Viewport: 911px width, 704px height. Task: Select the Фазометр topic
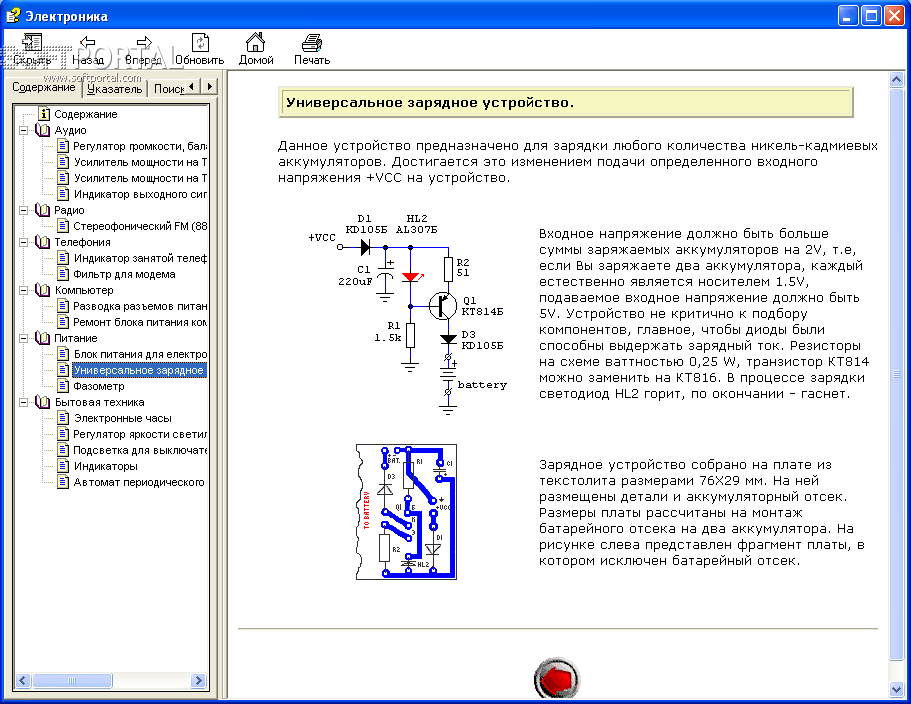[x=99, y=386]
